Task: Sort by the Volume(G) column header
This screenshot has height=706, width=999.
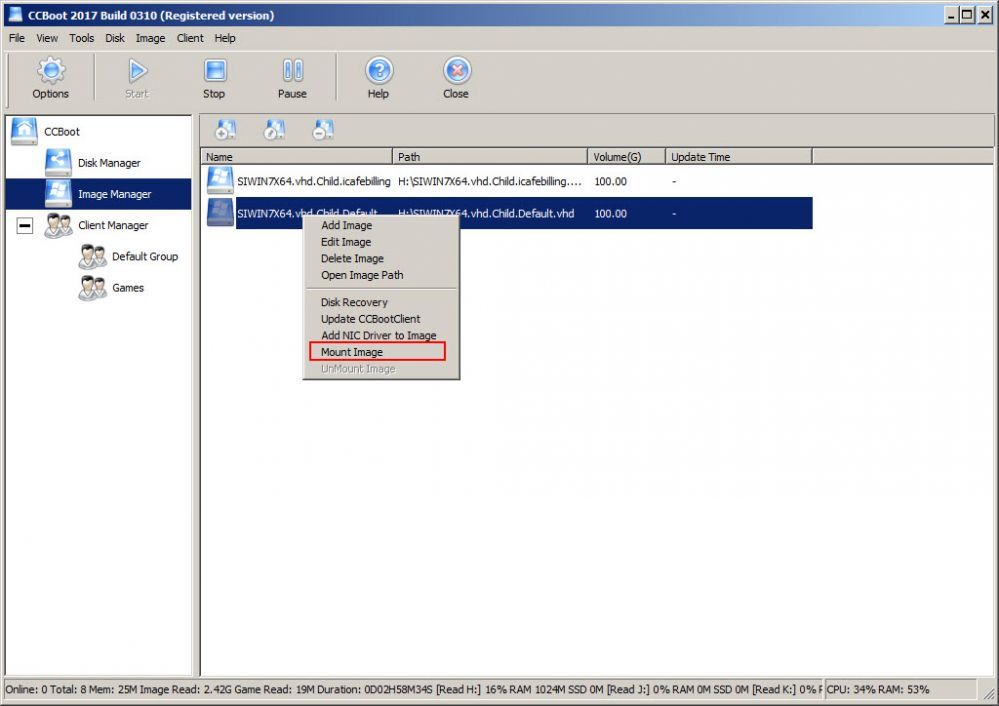Action: click(x=626, y=157)
